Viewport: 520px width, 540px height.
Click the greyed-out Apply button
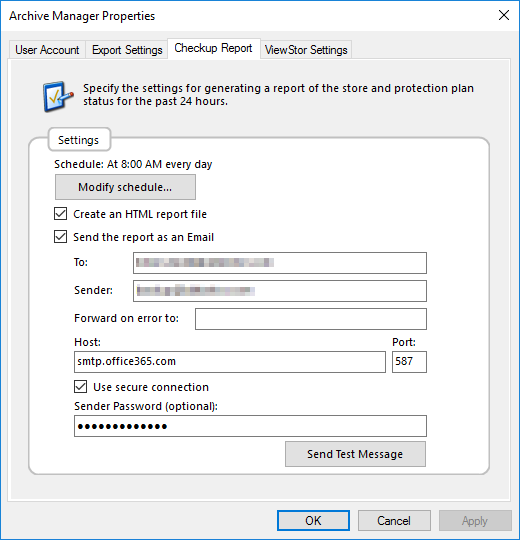(475, 520)
